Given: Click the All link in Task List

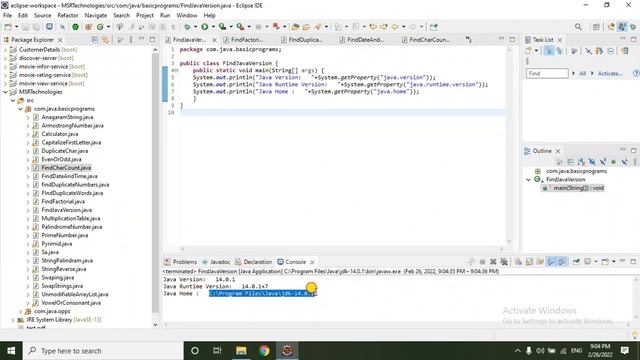Looking at the screenshot, I should click(582, 73).
